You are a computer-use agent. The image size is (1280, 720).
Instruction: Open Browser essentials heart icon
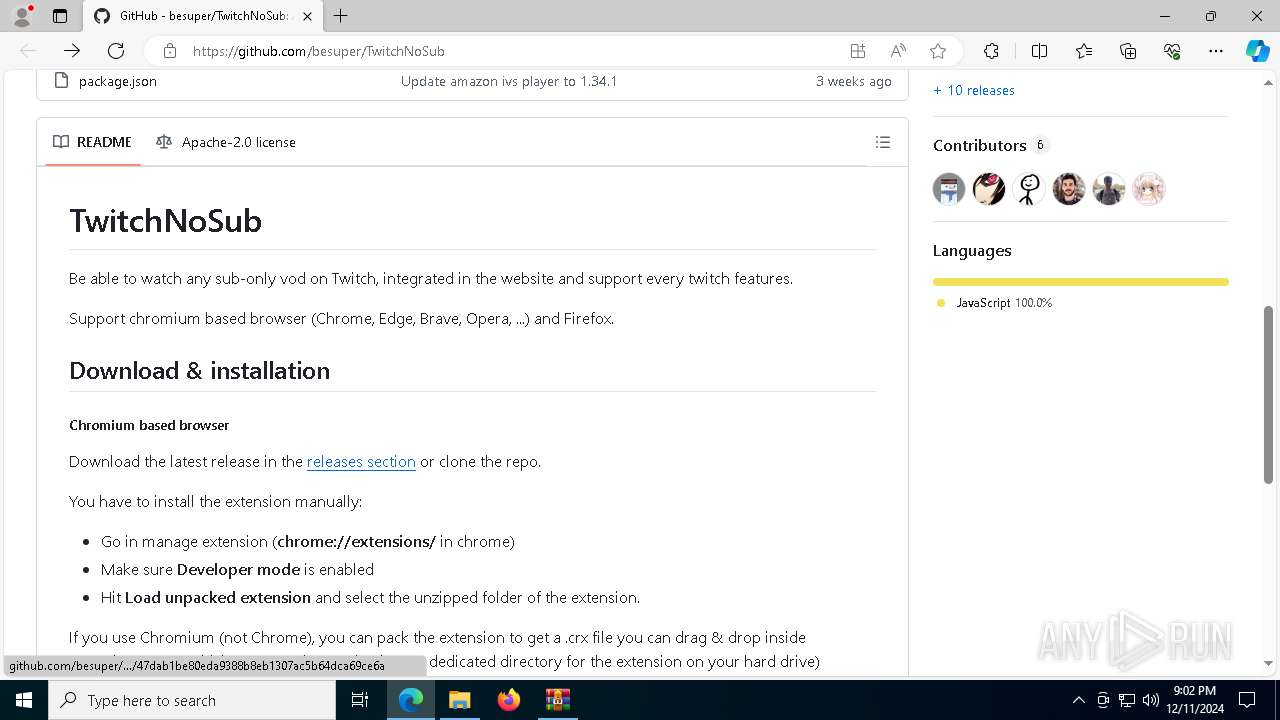coord(1172,51)
